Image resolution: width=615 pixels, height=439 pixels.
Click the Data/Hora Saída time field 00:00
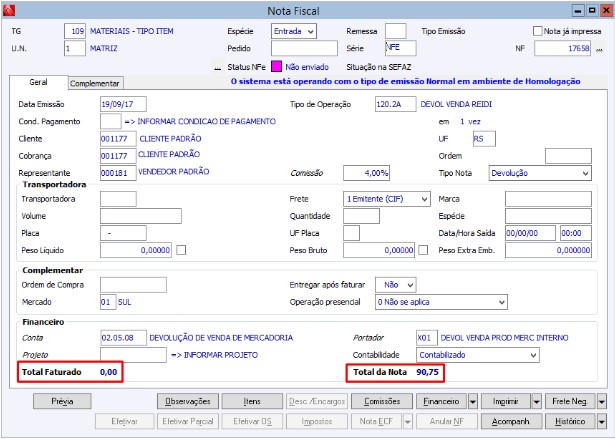pos(576,233)
